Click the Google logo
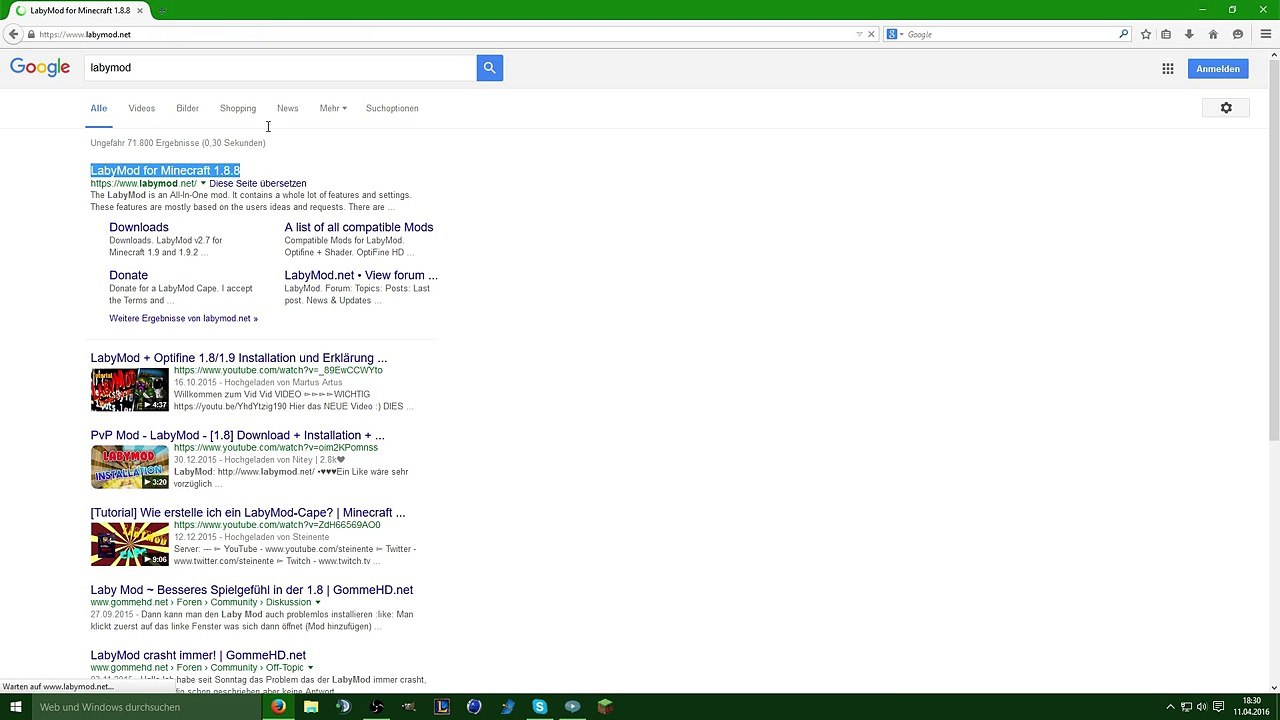The width and height of the screenshot is (1280, 720). pyautogui.click(x=40, y=68)
